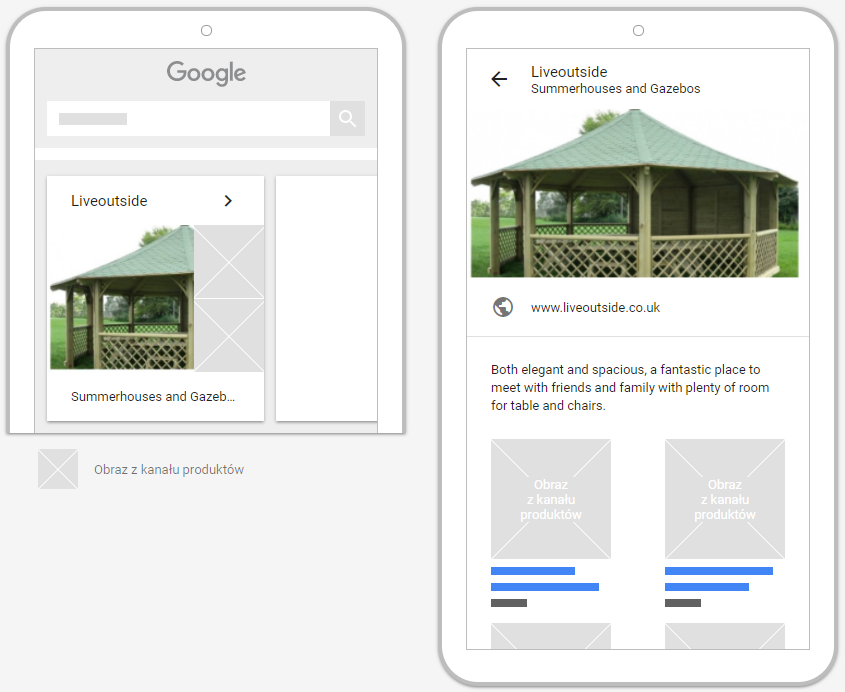Click the Google logo
This screenshot has height=692, width=845.
pyautogui.click(x=206, y=73)
